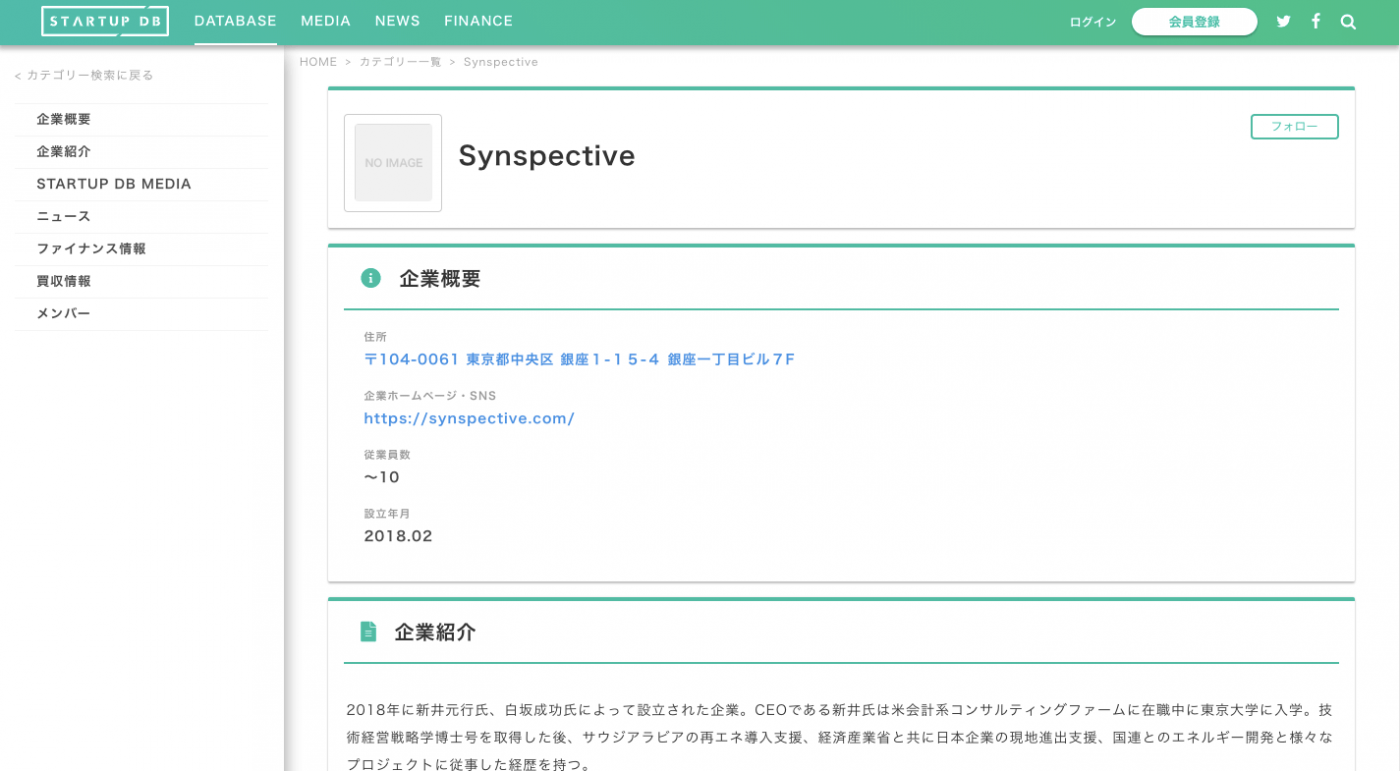Screen dimensions: 1400x771
Task: Go back via カテゴリー検索に戻る
Action: [84, 75]
